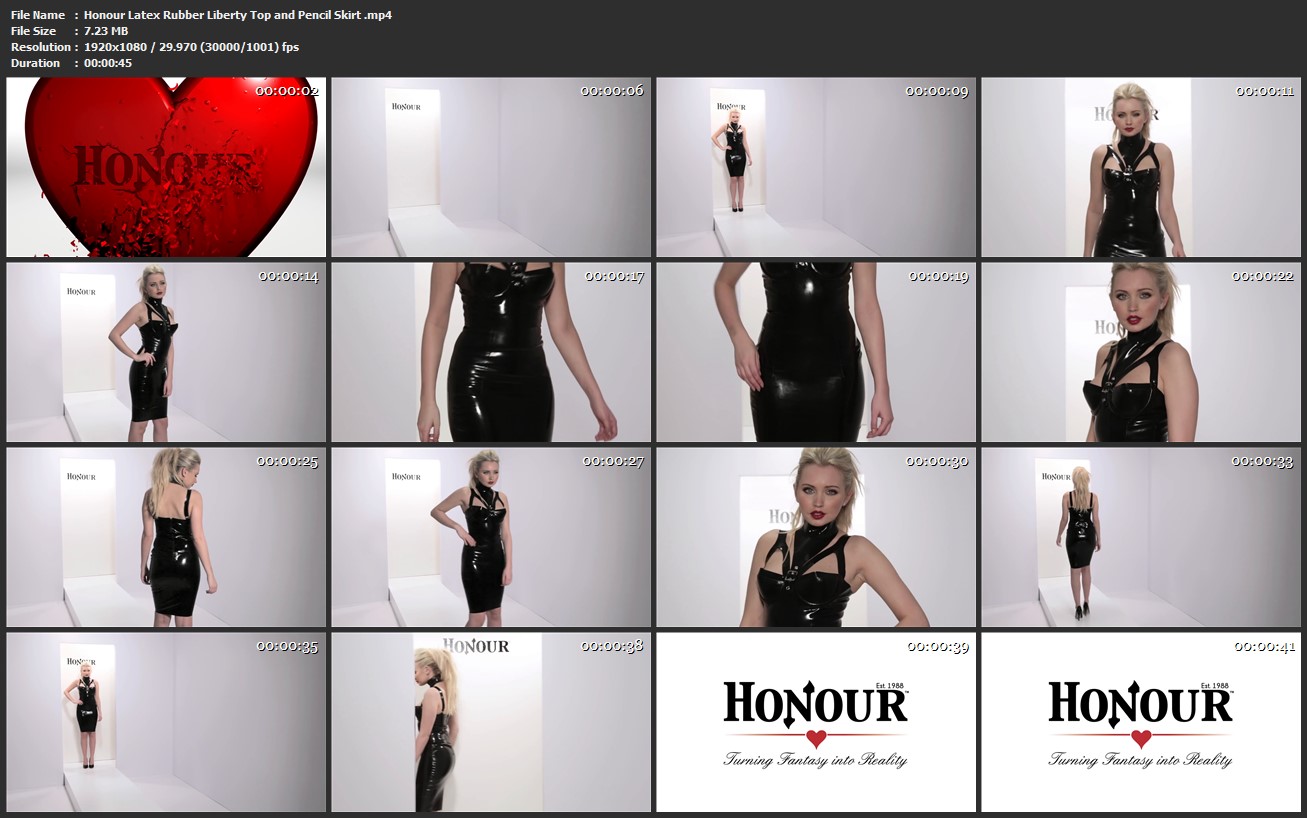
Task: Click the 'Duration' label
Action: click(x=36, y=63)
